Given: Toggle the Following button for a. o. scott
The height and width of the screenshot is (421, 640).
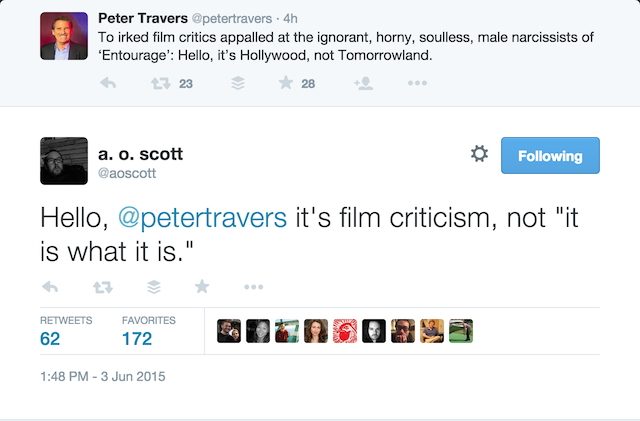Looking at the screenshot, I should (550, 156).
